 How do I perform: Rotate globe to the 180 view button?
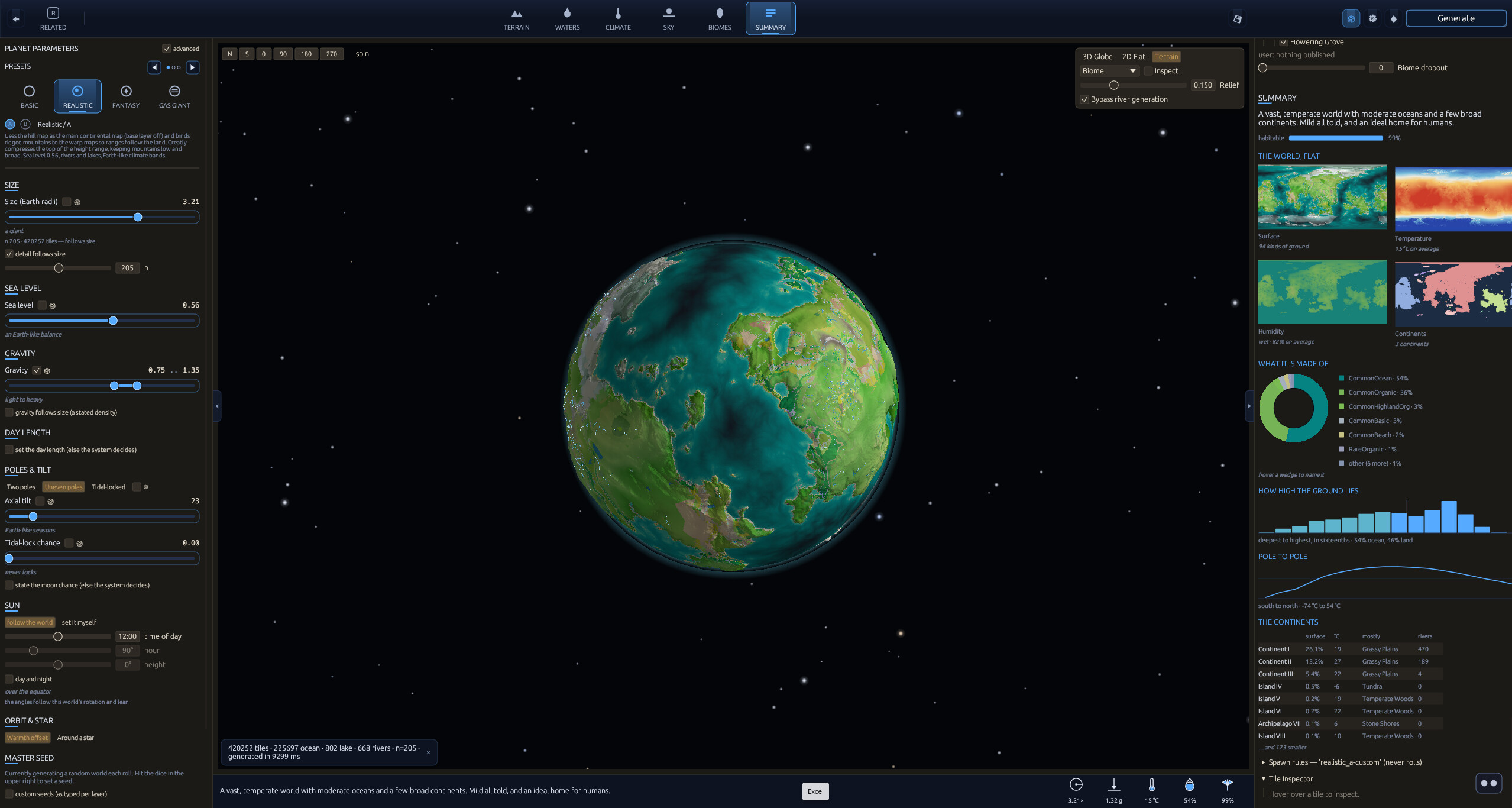[306, 54]
